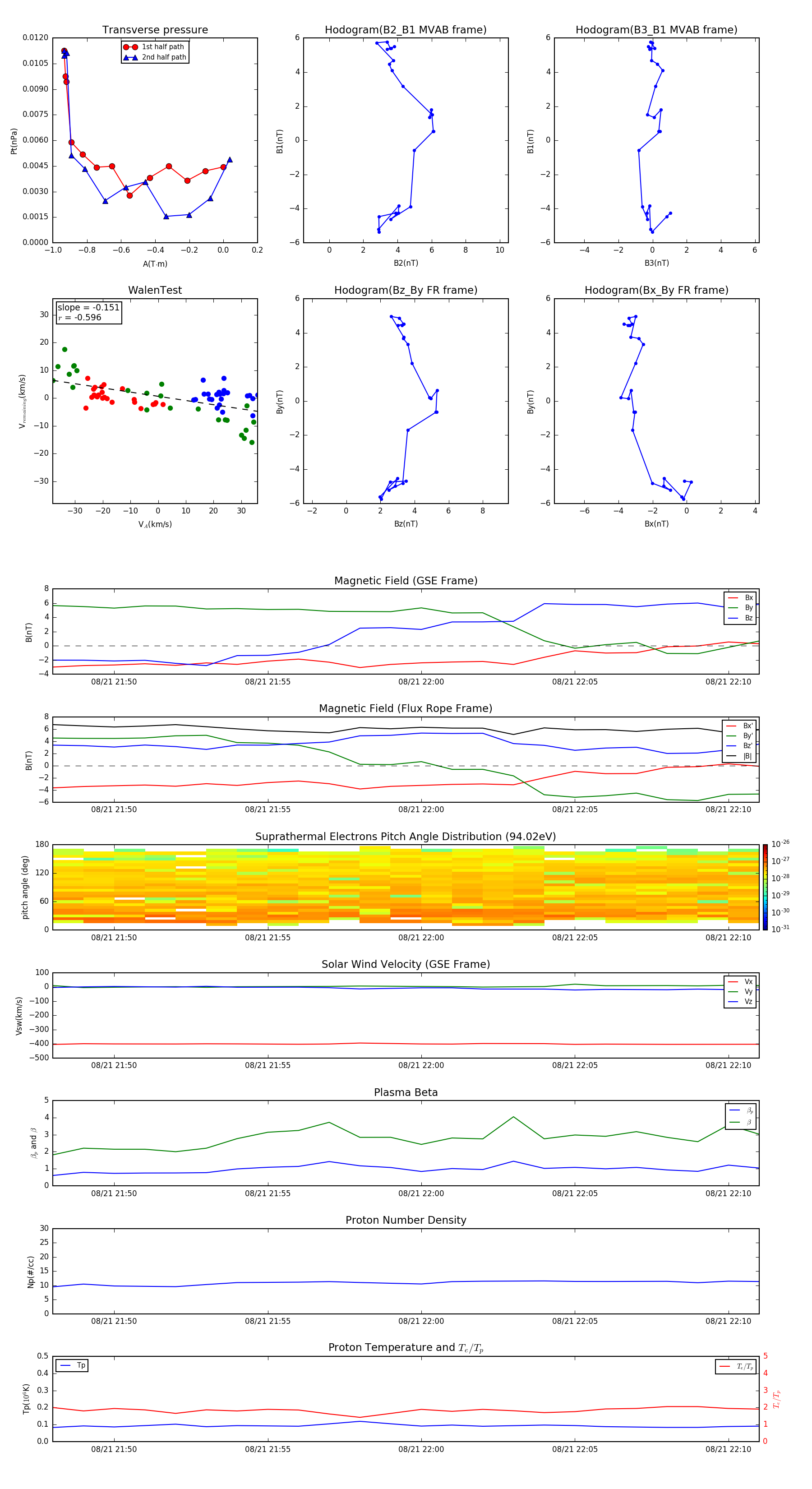The width and height of the screenshot is (812, 1489).
Task: Click the 'B3(nT)' x-axis label
Action: point(656,264)
